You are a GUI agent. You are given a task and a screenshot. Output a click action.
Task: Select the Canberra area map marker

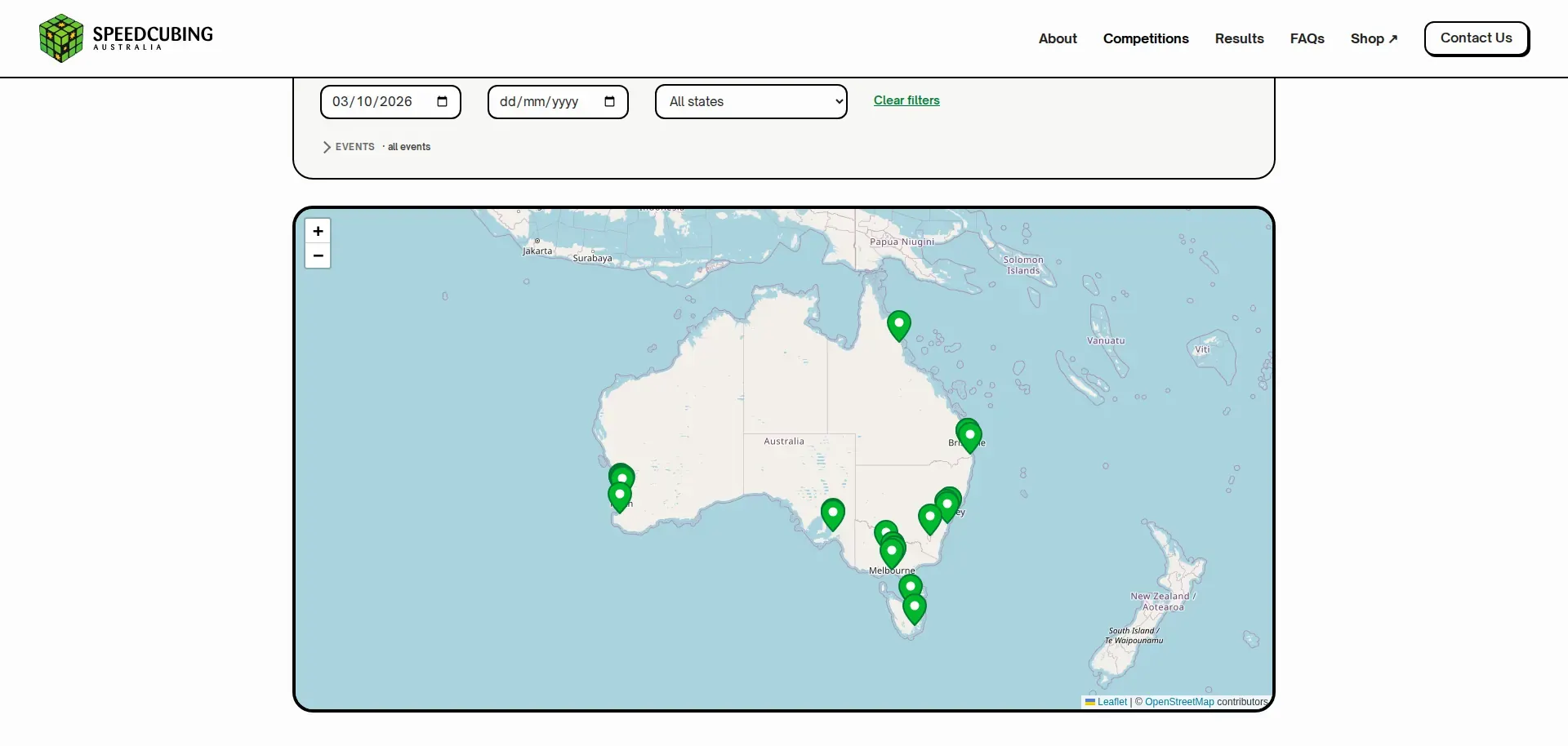930,519
